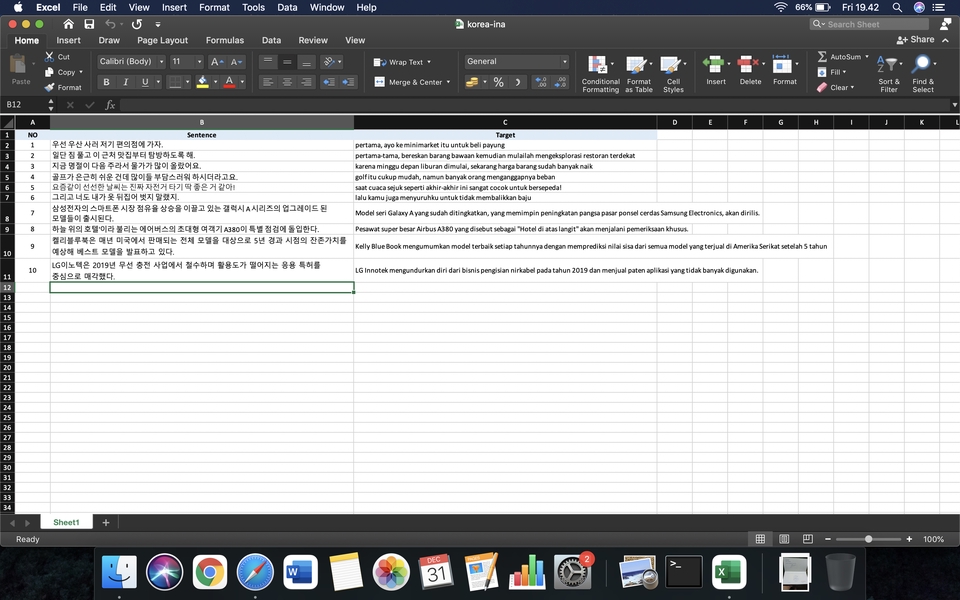Viewport: 960px width, 600px height.
Task: Open the Window menu in the menu bar
Action: (x=327, y=7)
